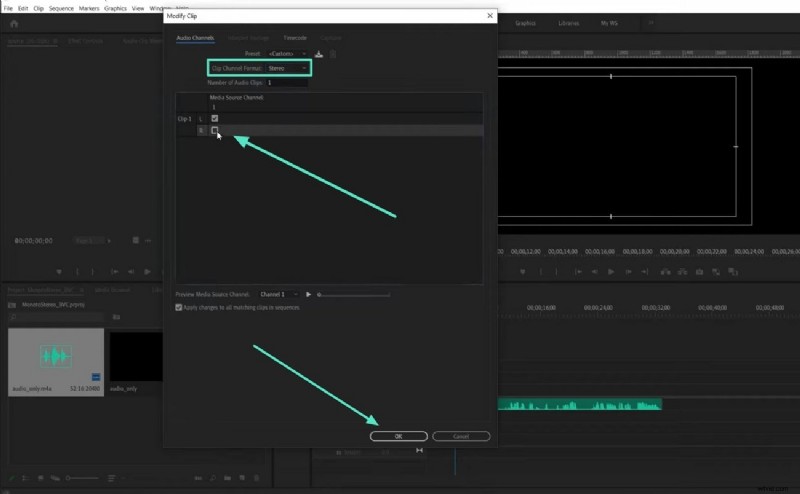Click the blue badge on audio_only.m4a thumbnail
800x494 pixels.
[95, 376]
